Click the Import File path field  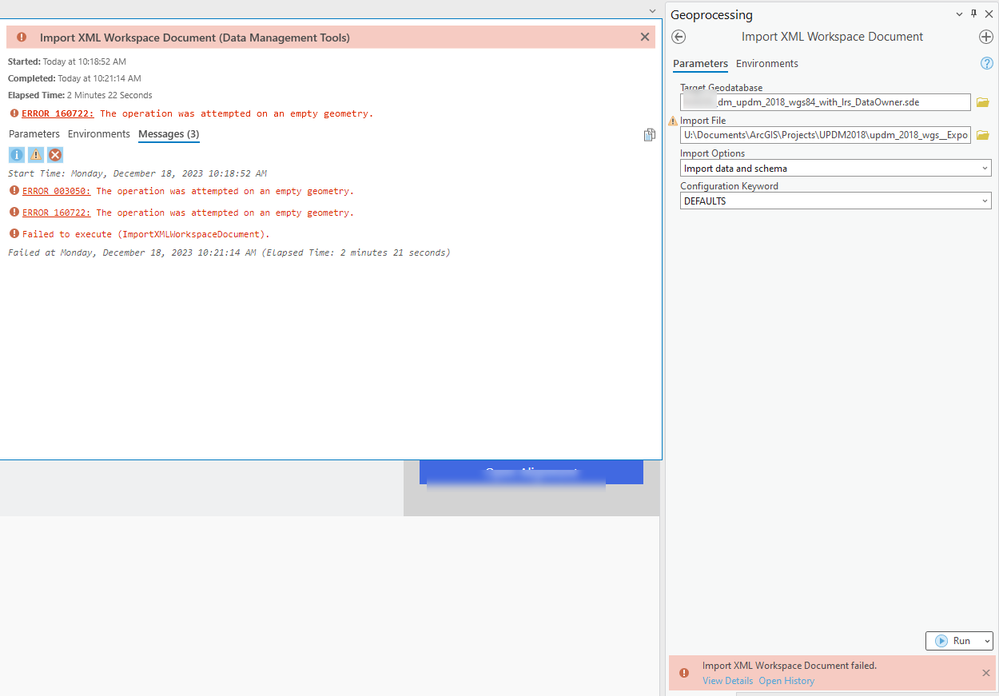(825, 135)
